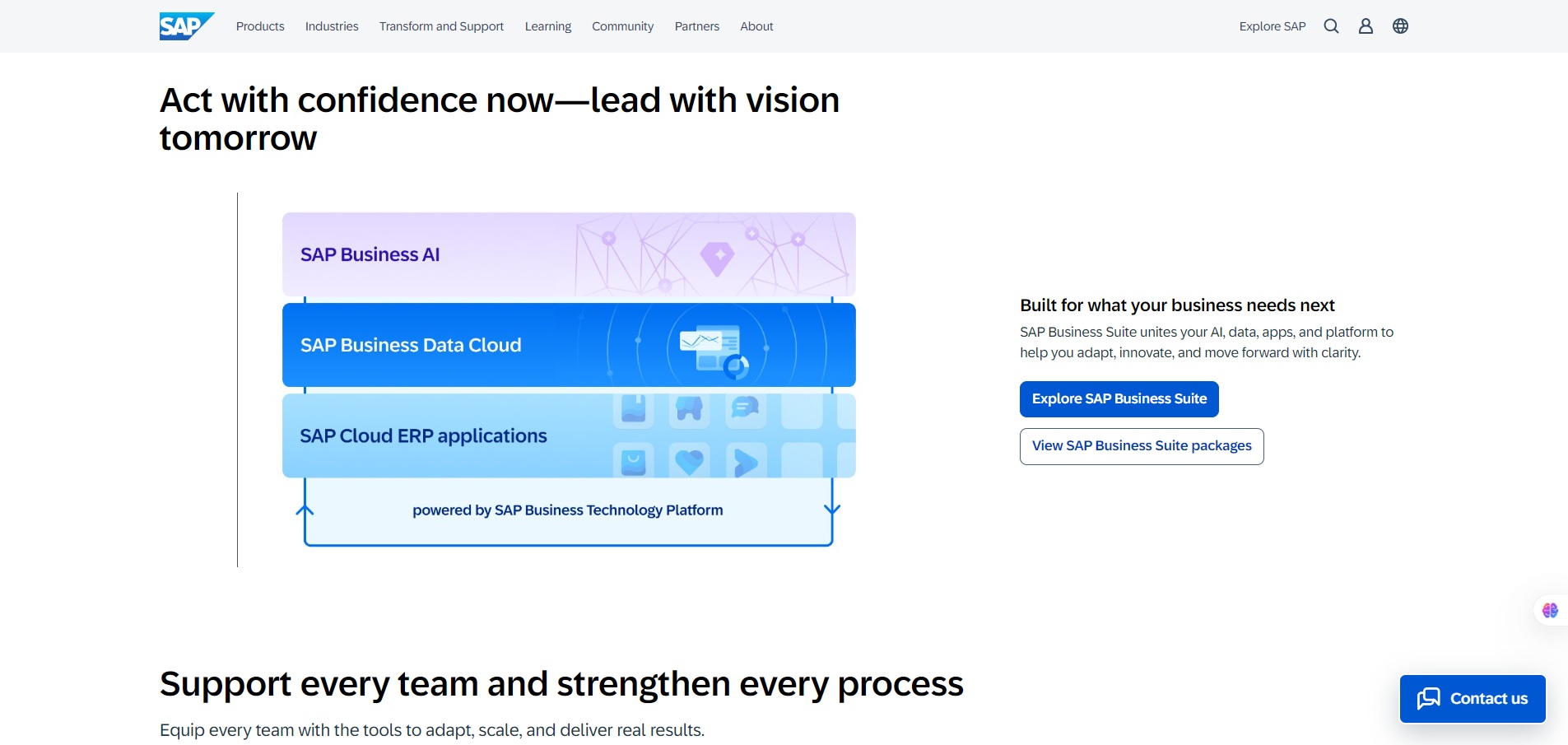The width and height of the screenshot is (1568, 745).
Task: Open Transform and Support dropdown
Action: pyautogui.click(x=441, y=26)
